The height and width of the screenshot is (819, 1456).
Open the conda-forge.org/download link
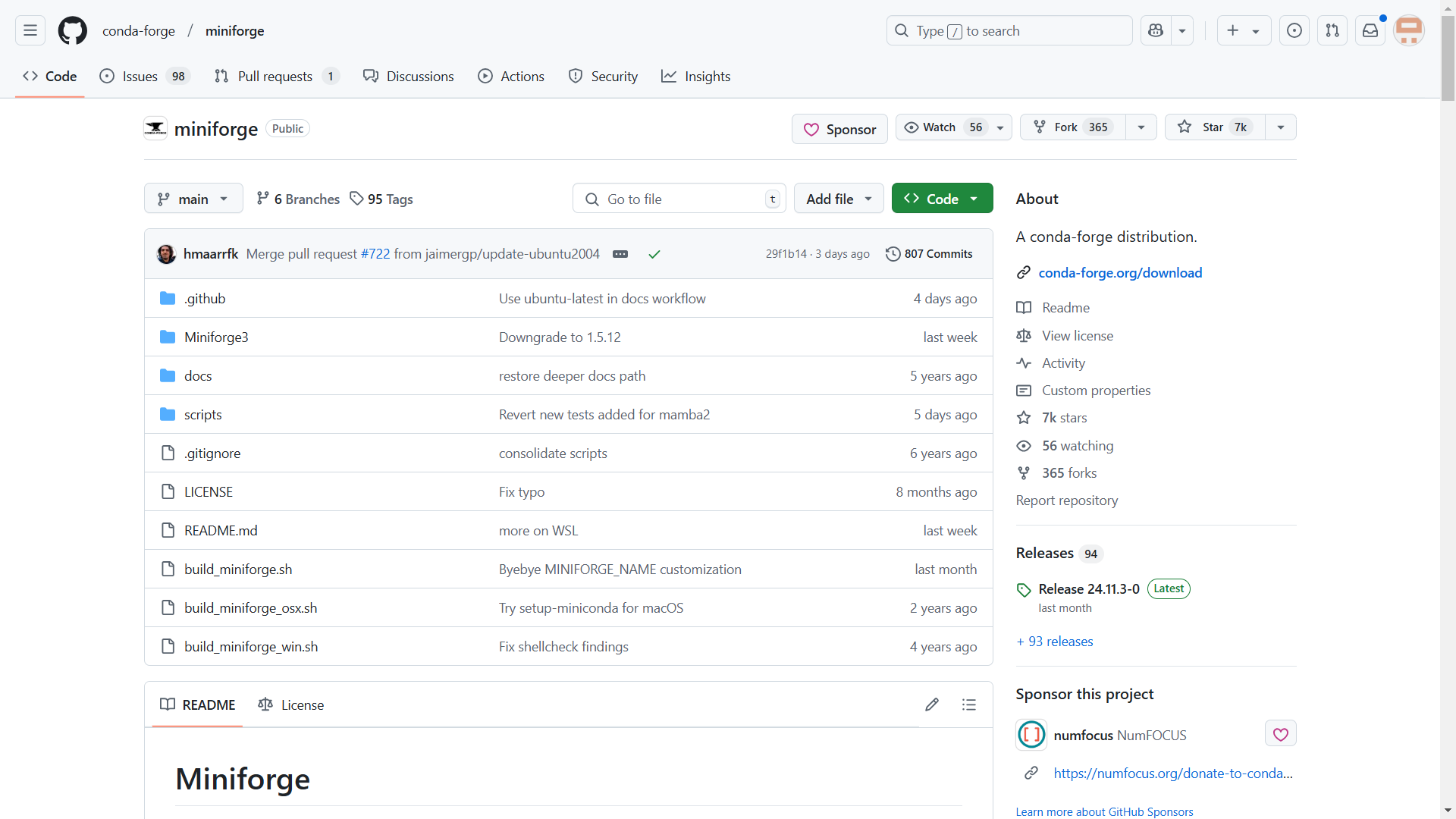pos(1120,273)
